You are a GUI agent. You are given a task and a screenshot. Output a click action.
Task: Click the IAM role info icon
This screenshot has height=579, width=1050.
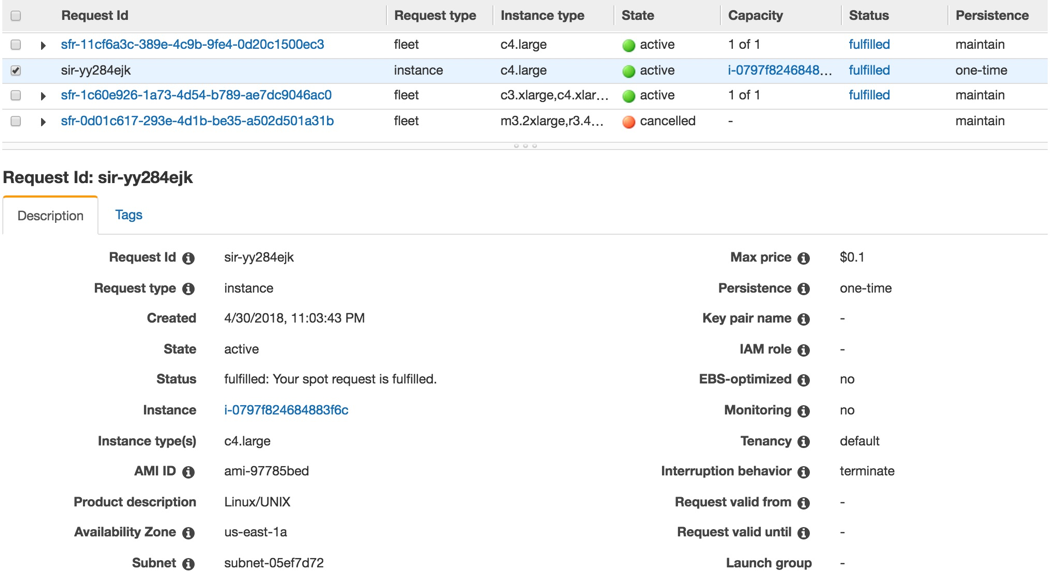(804, 349)
